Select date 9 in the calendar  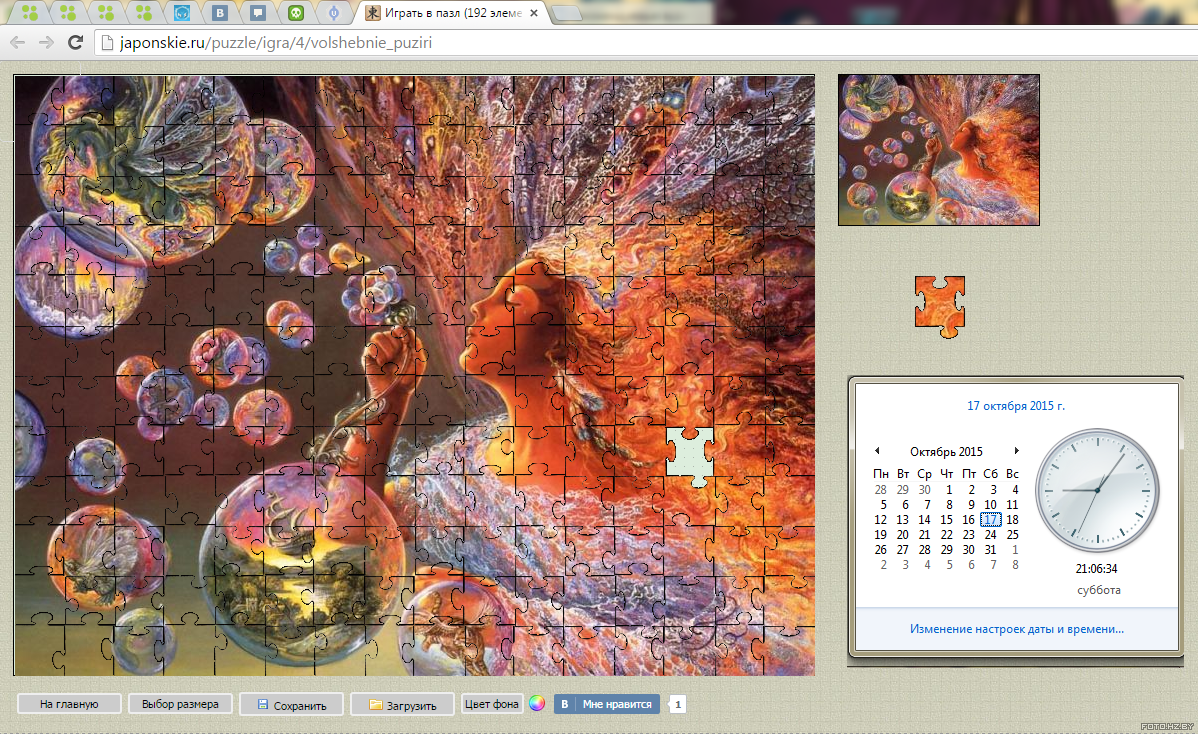point(970,504)
